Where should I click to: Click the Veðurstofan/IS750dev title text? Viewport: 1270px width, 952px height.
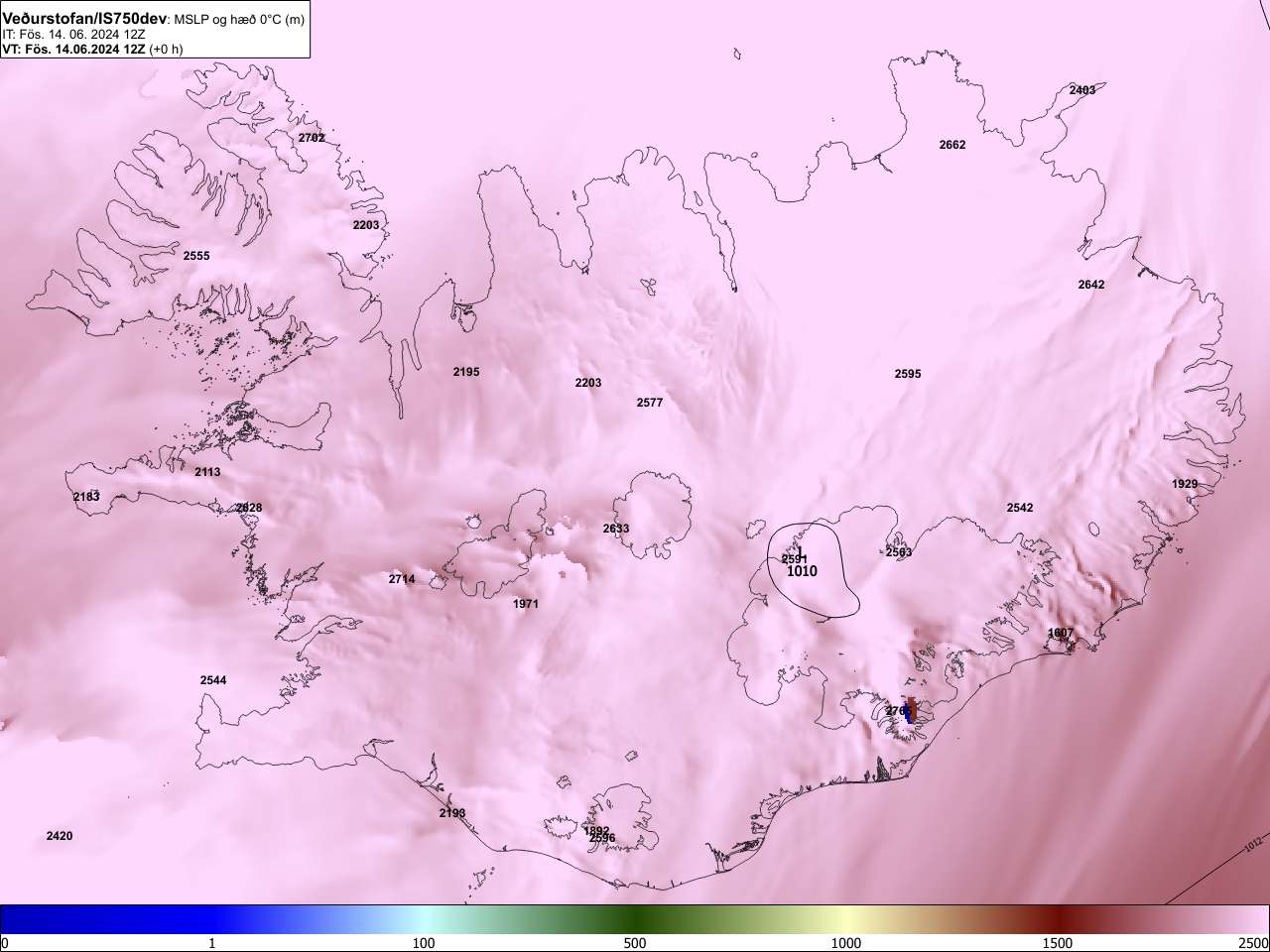pyautogui.click(x=84, y=20)
